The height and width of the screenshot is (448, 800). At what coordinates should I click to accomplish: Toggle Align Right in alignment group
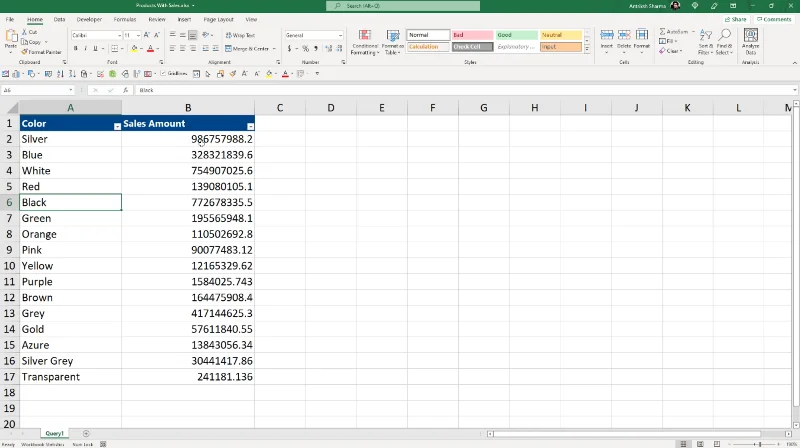point(192,48)
